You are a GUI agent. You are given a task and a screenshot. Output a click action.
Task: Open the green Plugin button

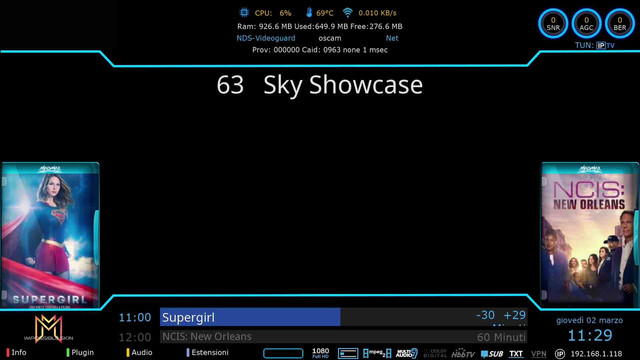point(80,353)
